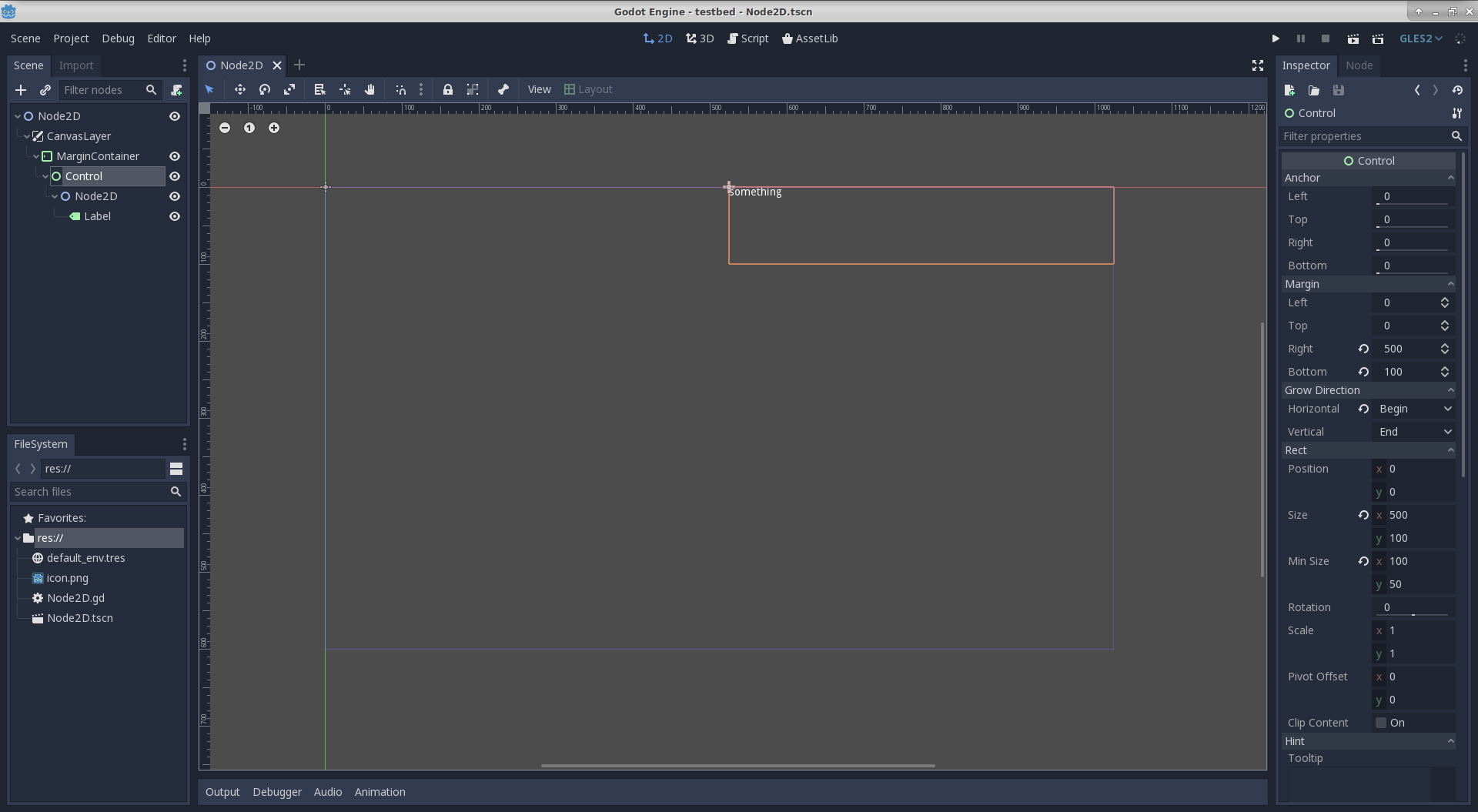
Task: Enable the Clip Content checkbox
Action: (1380, 722)
